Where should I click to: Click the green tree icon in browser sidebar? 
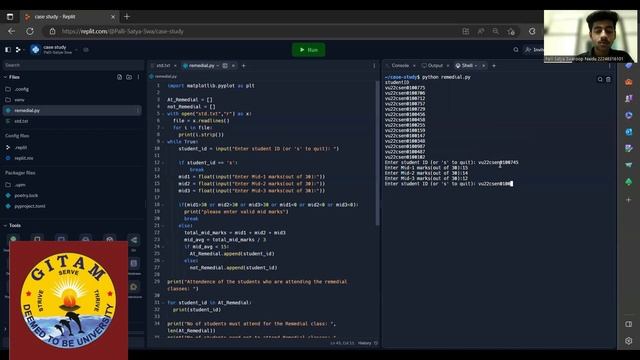[629, 182]
